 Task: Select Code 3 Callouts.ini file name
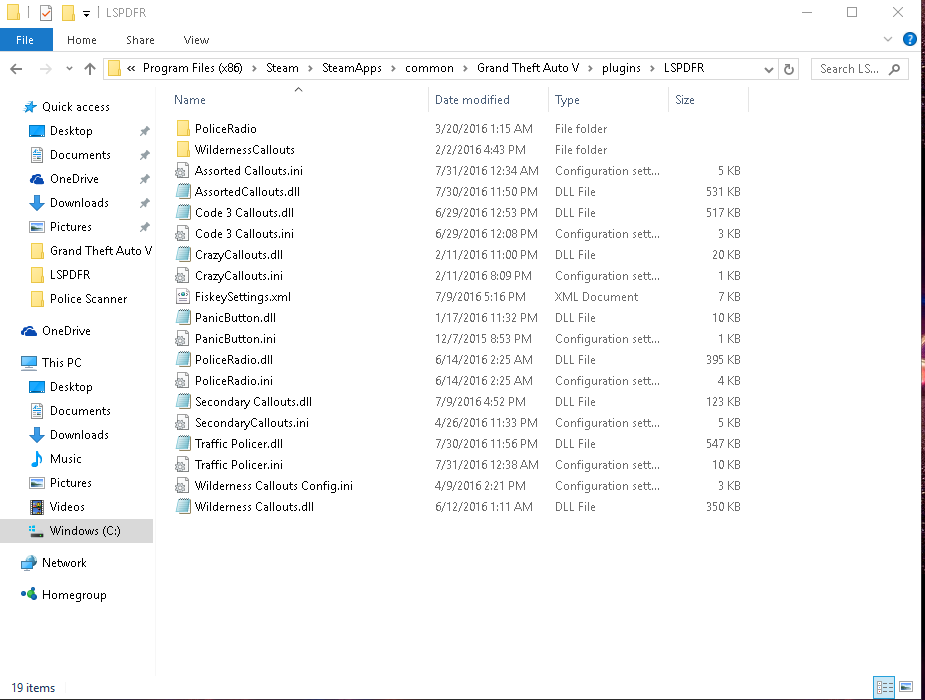click(244, 234)
